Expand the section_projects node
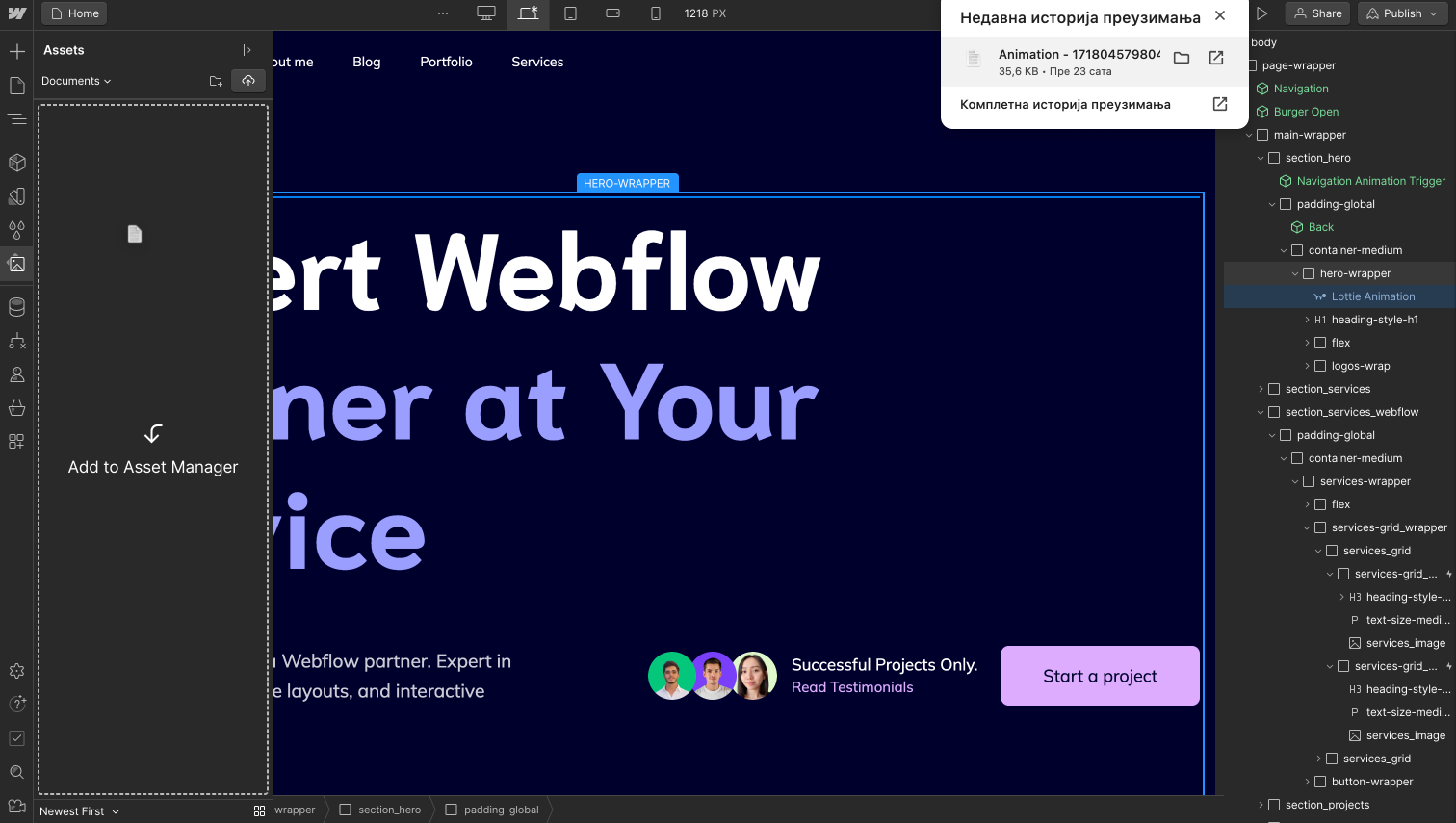The image size is (1456, 823). tap(1261, 805)
